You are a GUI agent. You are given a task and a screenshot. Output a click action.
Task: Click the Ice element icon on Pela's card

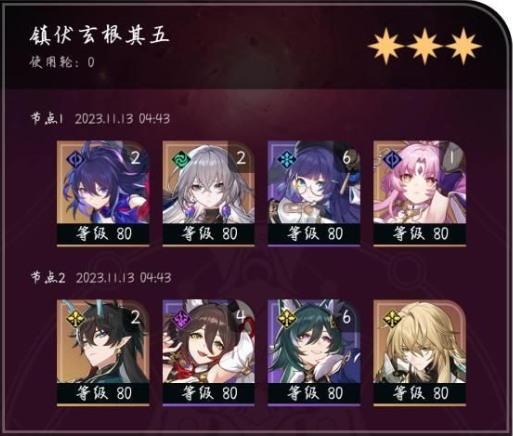click(x=286, y=160)
